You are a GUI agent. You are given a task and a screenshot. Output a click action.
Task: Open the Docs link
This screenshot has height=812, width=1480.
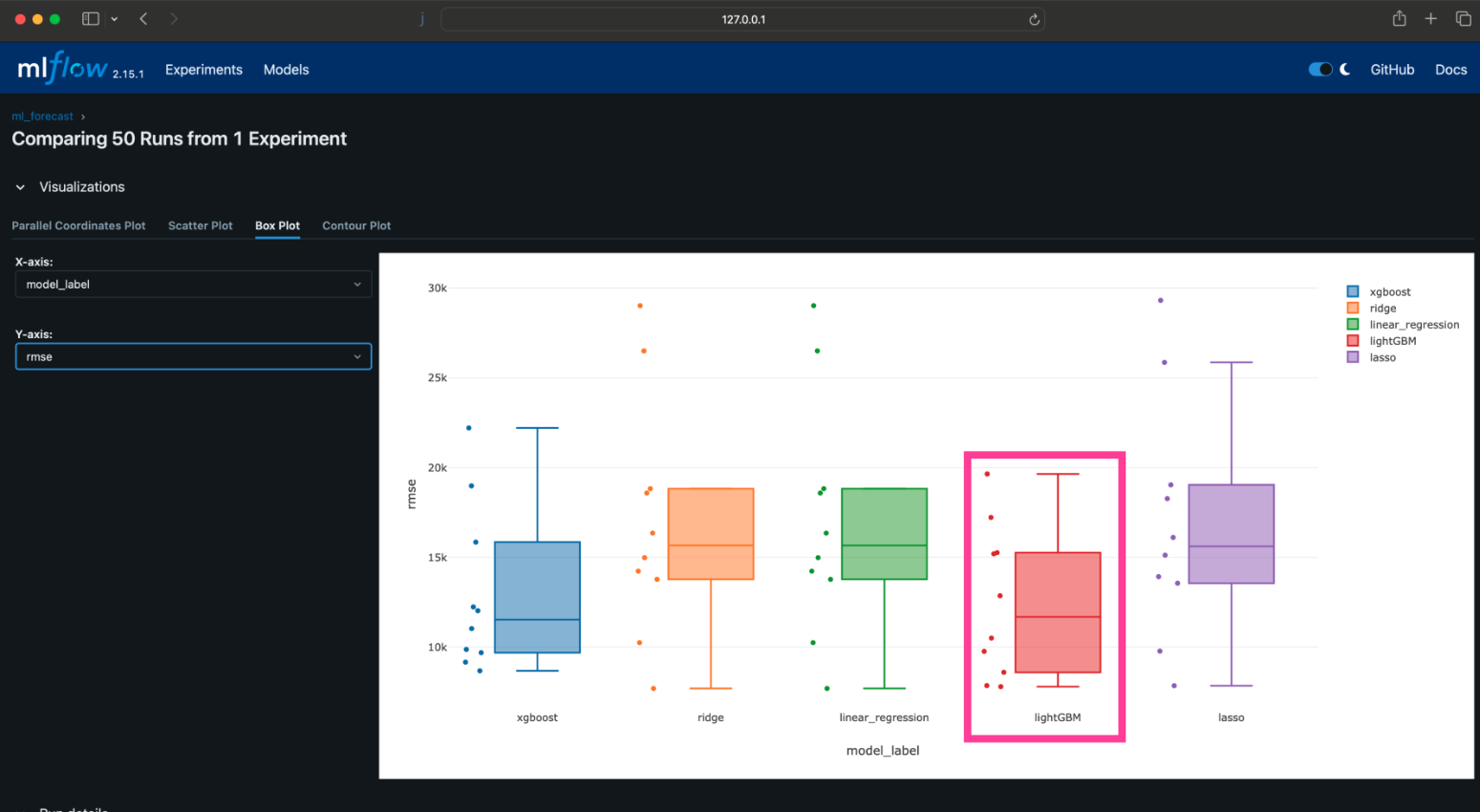1450,69
